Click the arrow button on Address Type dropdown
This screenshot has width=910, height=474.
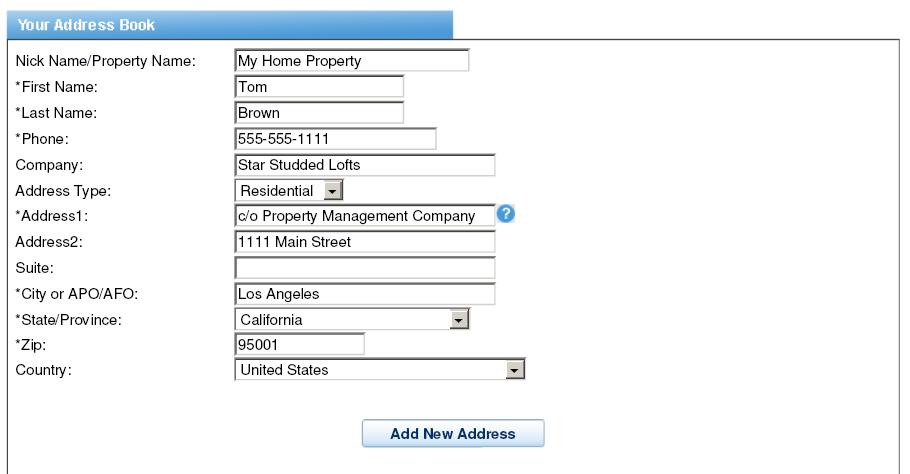332,191
